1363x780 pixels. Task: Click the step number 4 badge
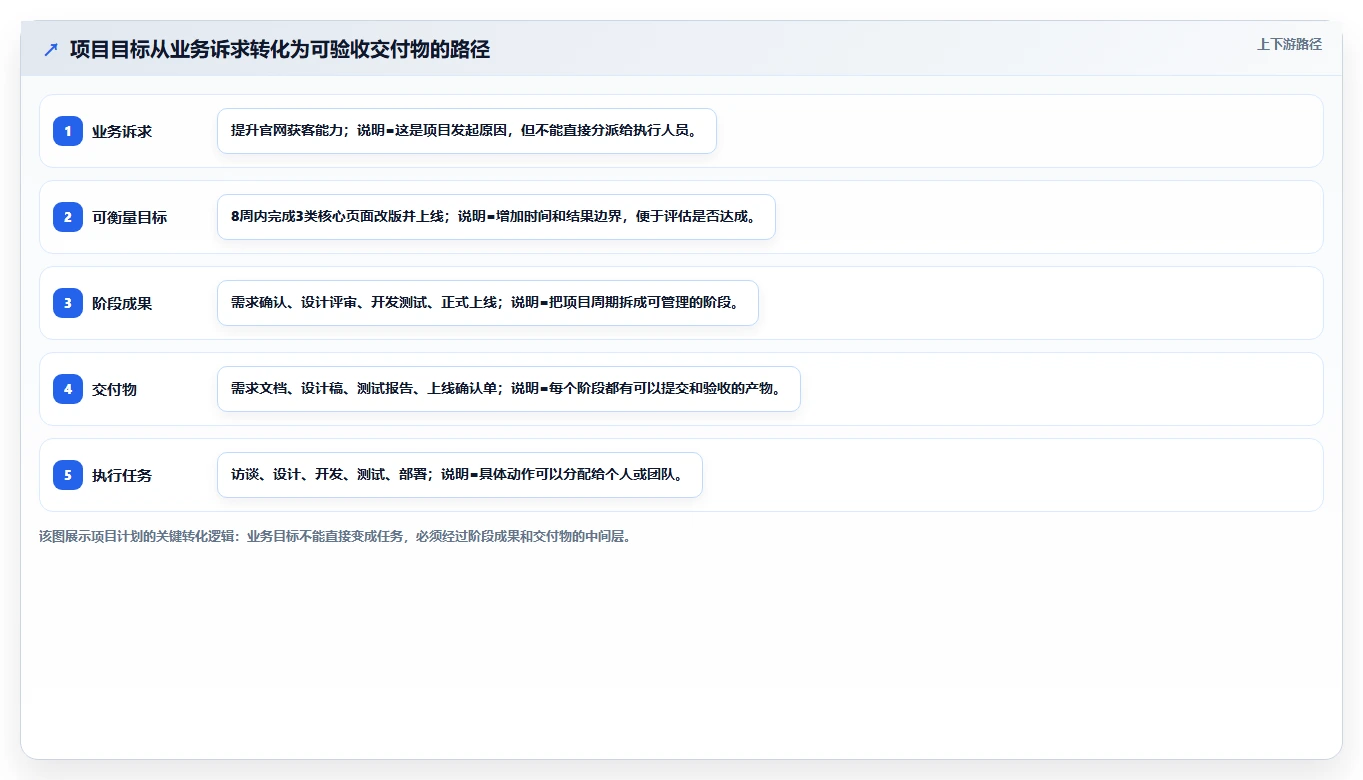tap(68, 389)
